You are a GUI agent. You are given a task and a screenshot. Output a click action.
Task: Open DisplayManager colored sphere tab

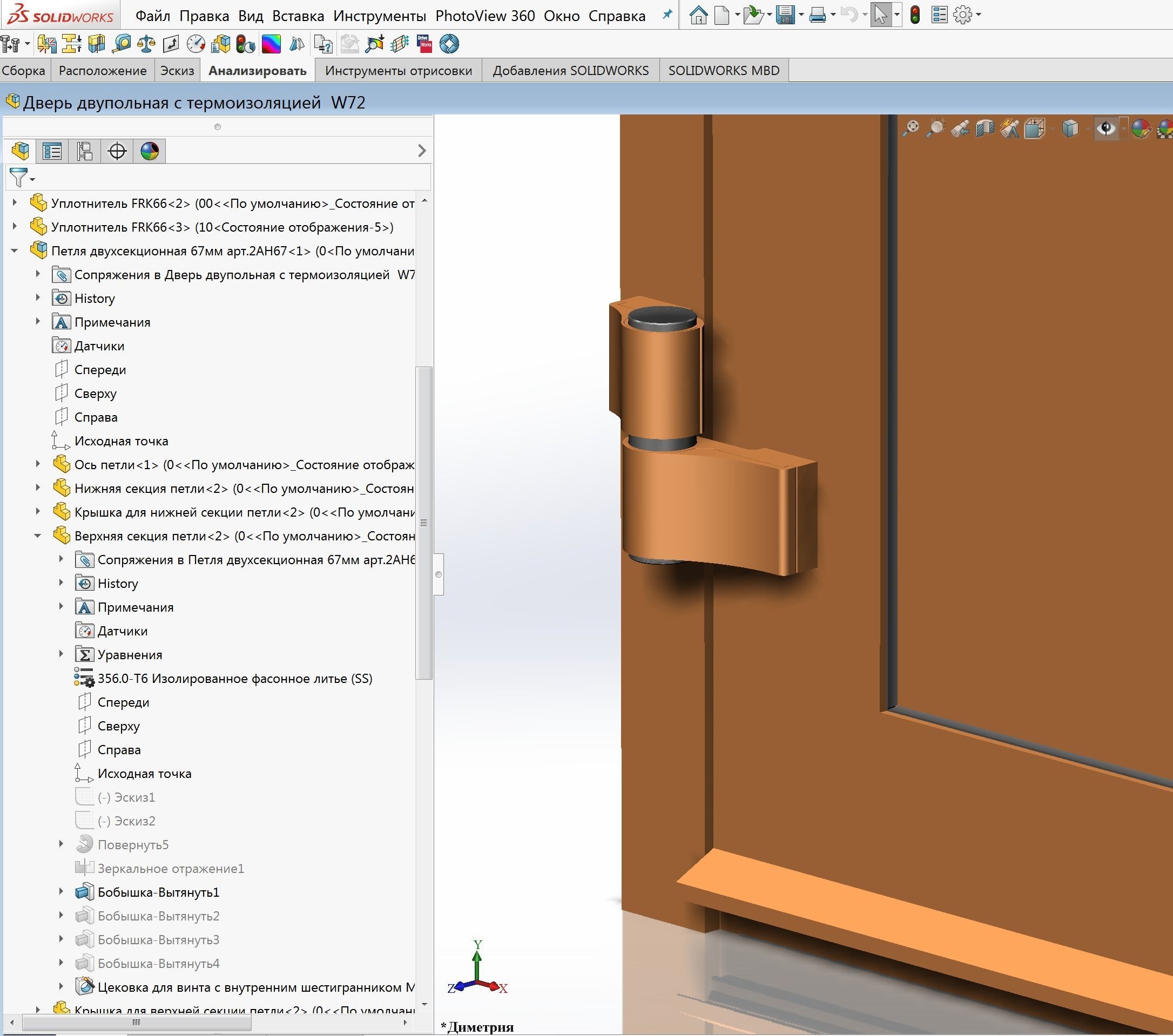pyautogui.click(x=150, y=152)
